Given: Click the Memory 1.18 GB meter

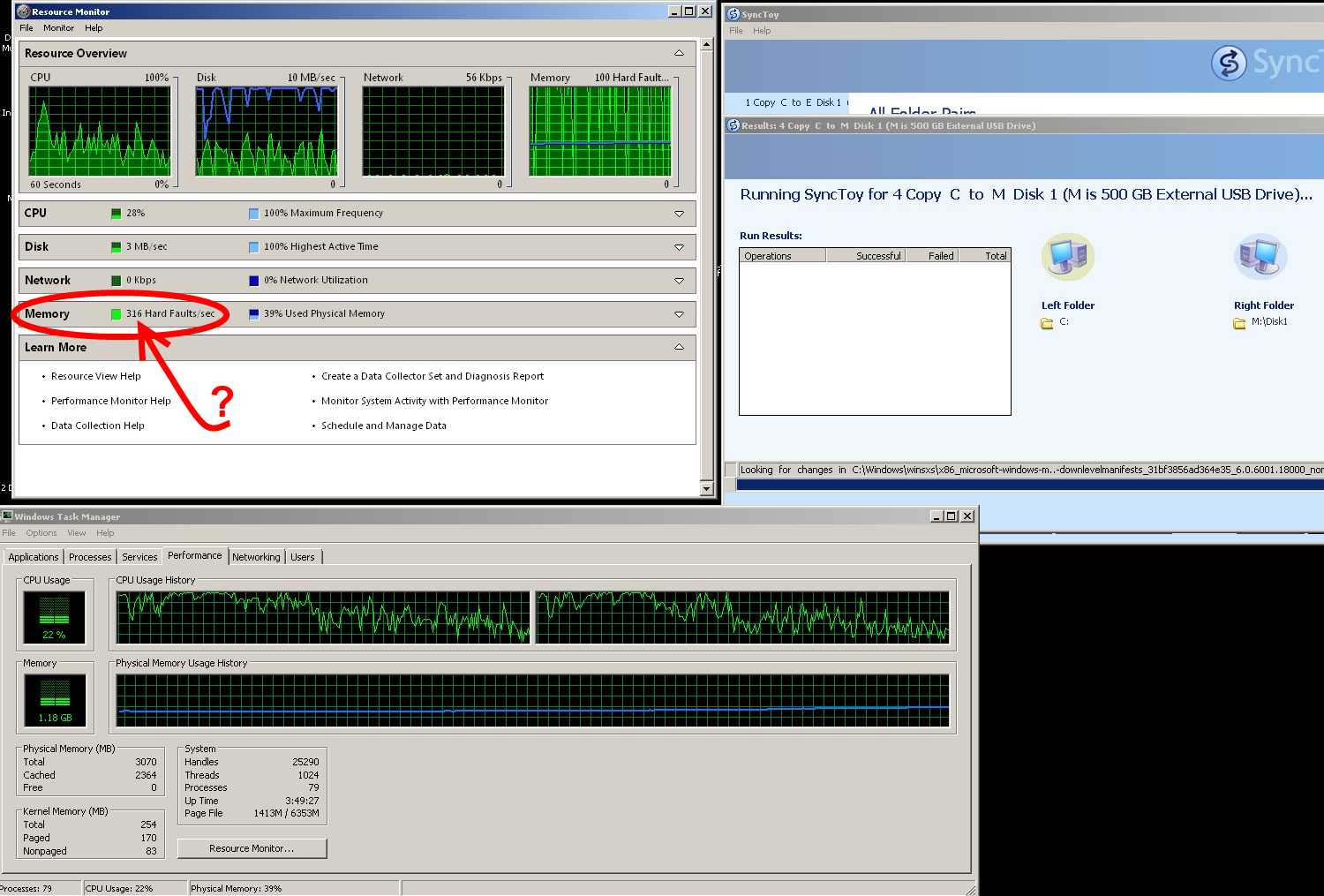Looking at the screenshot, I should 55,700.
